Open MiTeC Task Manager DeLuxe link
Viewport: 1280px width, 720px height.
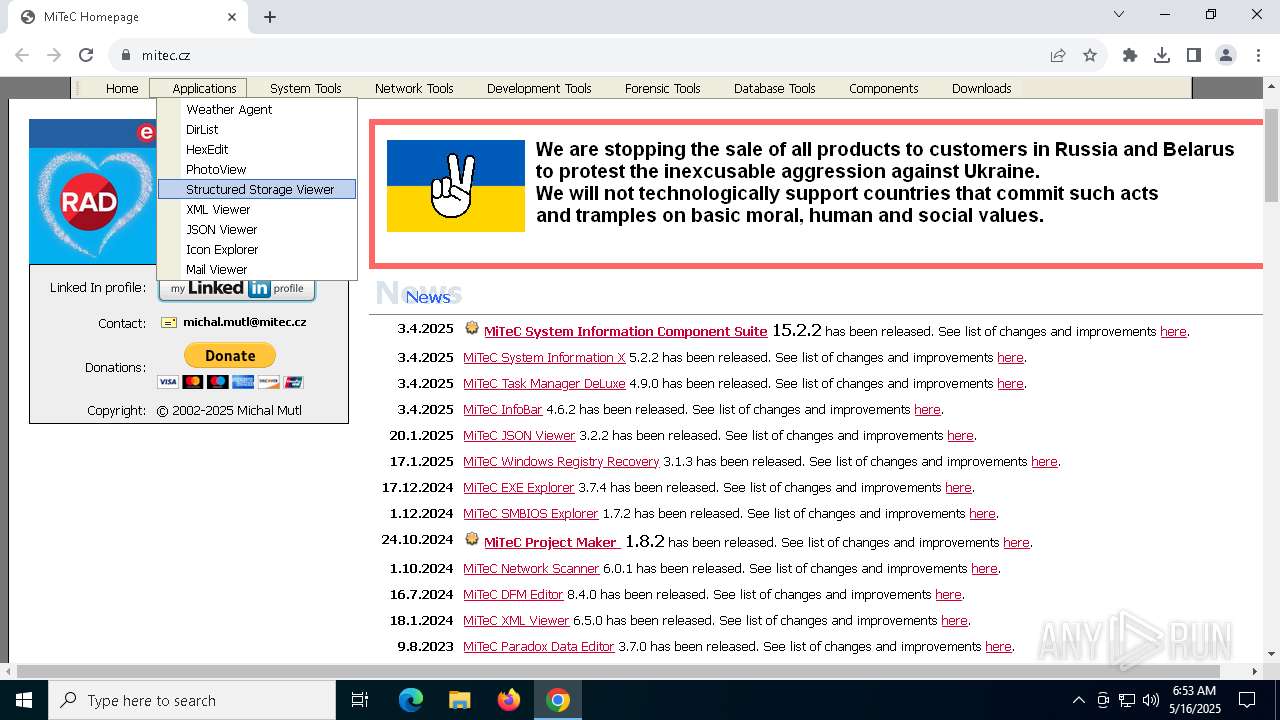click(x=544, y=383)
